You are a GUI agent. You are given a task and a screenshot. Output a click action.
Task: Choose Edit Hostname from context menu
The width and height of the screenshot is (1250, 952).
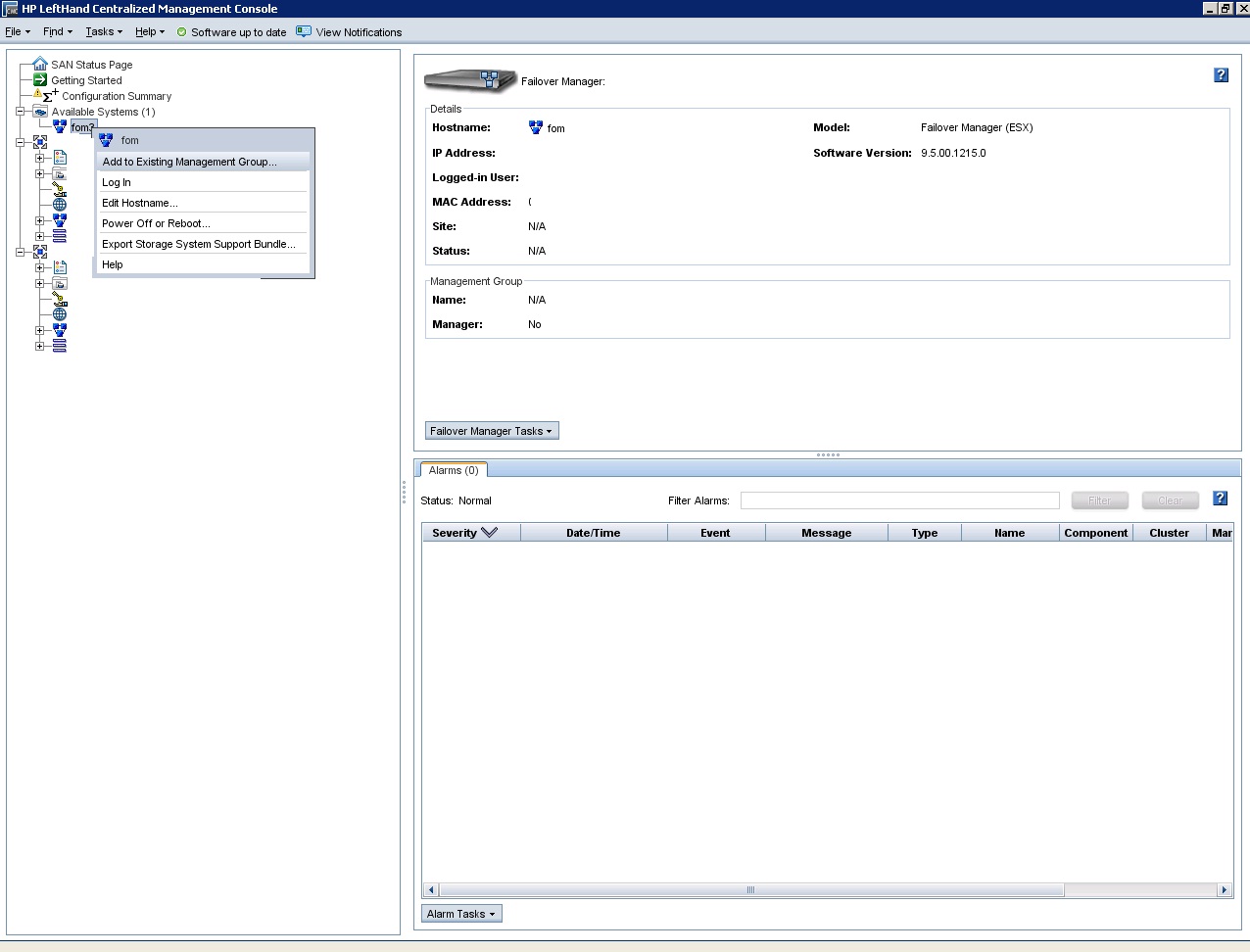point(203,203)
